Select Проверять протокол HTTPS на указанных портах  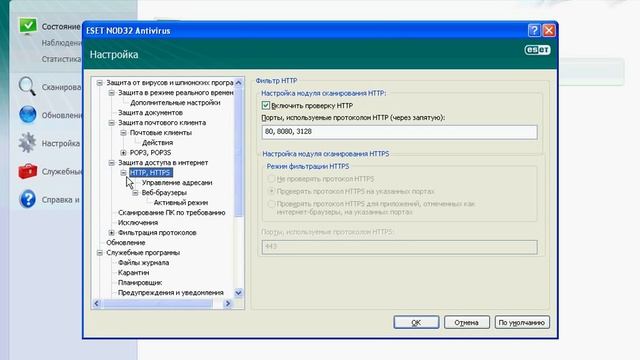[271, 191]
